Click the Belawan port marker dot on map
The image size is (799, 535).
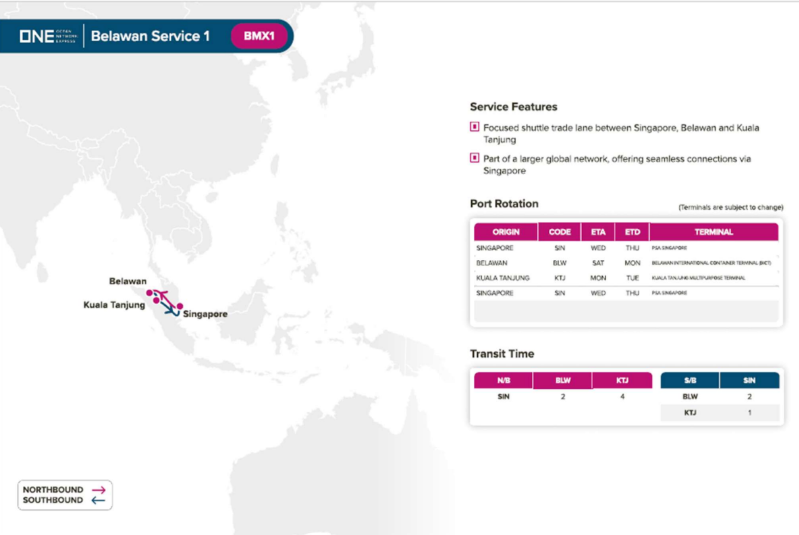150,294
